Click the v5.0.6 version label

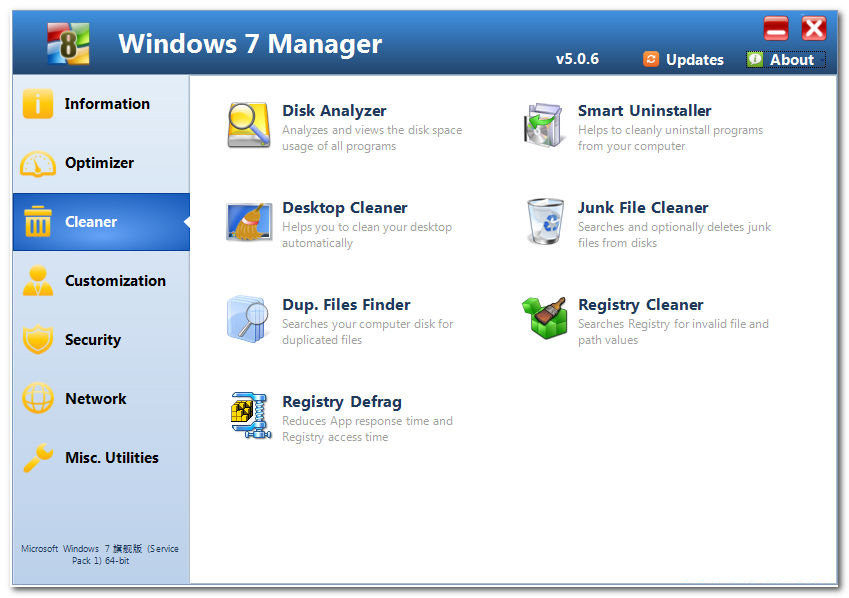[577, 58]
